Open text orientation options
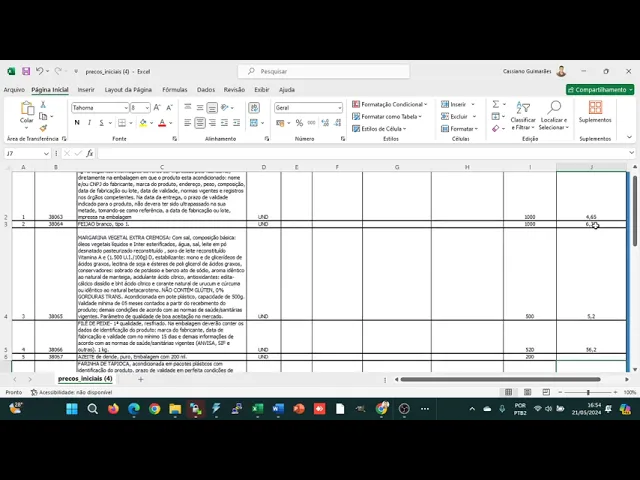Viewport: 640px width, 480px height. [227, 108]
